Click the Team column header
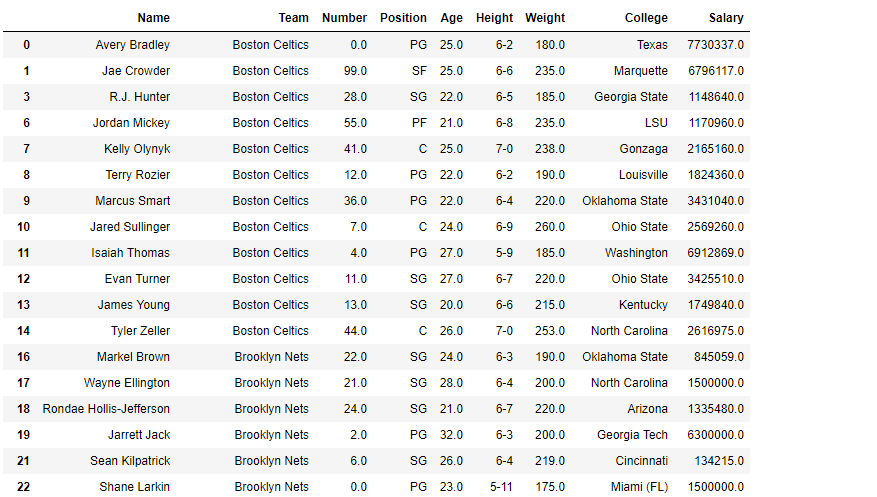This screenshot has height=497, width=877. (x=293, y=18)
